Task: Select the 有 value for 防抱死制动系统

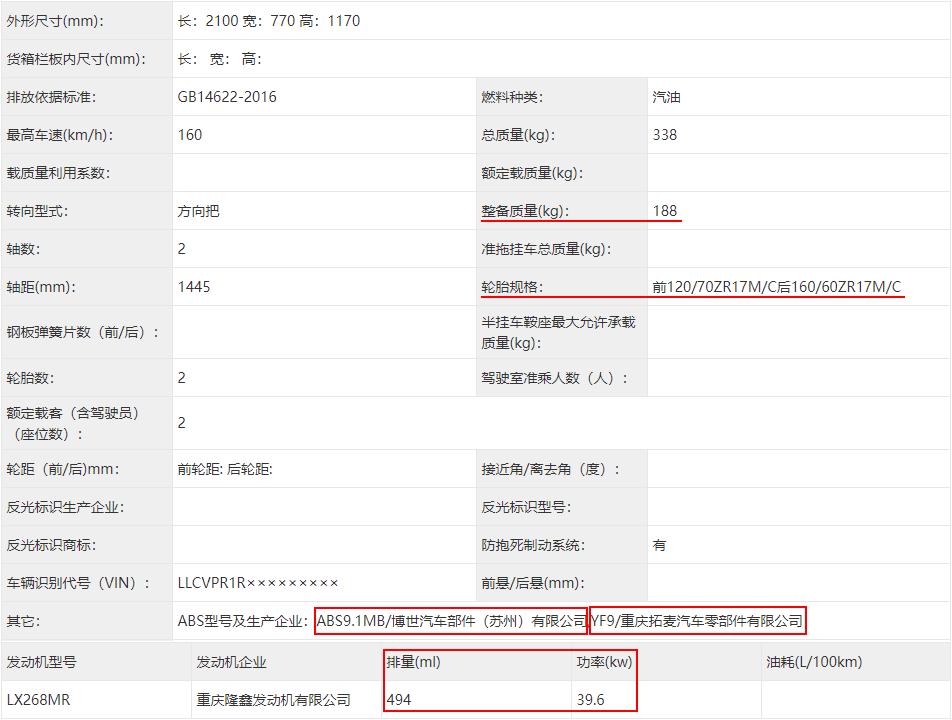Action: pyautogui.click(x=655, y=546)
